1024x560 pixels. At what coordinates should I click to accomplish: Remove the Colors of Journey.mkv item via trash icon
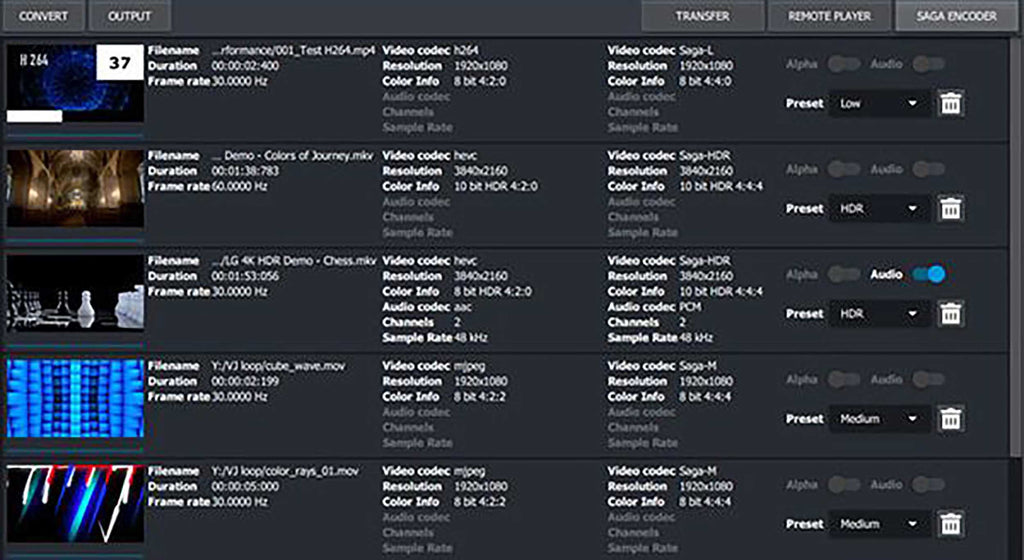(950, 209)
